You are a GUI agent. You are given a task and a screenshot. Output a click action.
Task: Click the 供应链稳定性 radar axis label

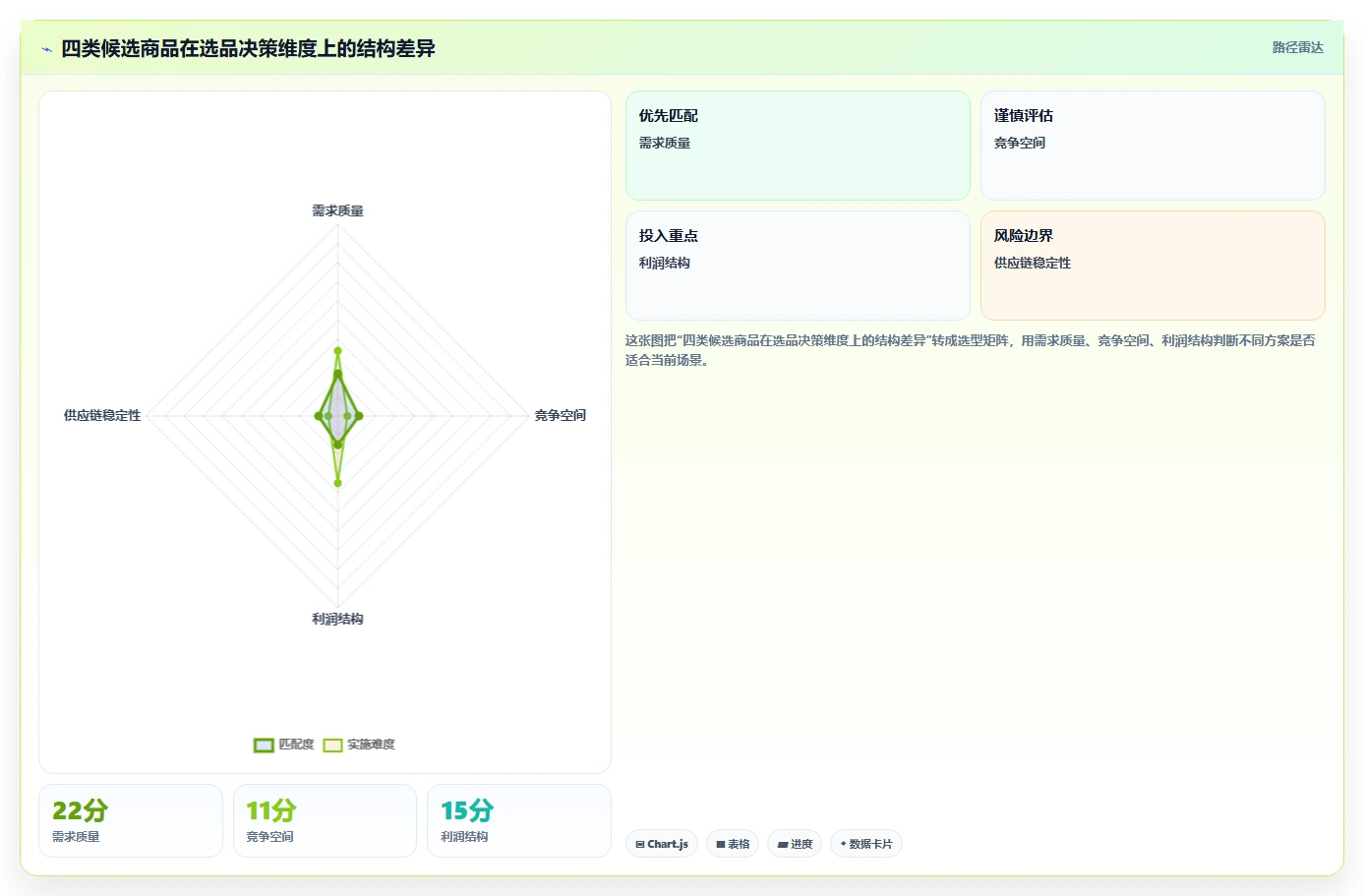[102, 415]
